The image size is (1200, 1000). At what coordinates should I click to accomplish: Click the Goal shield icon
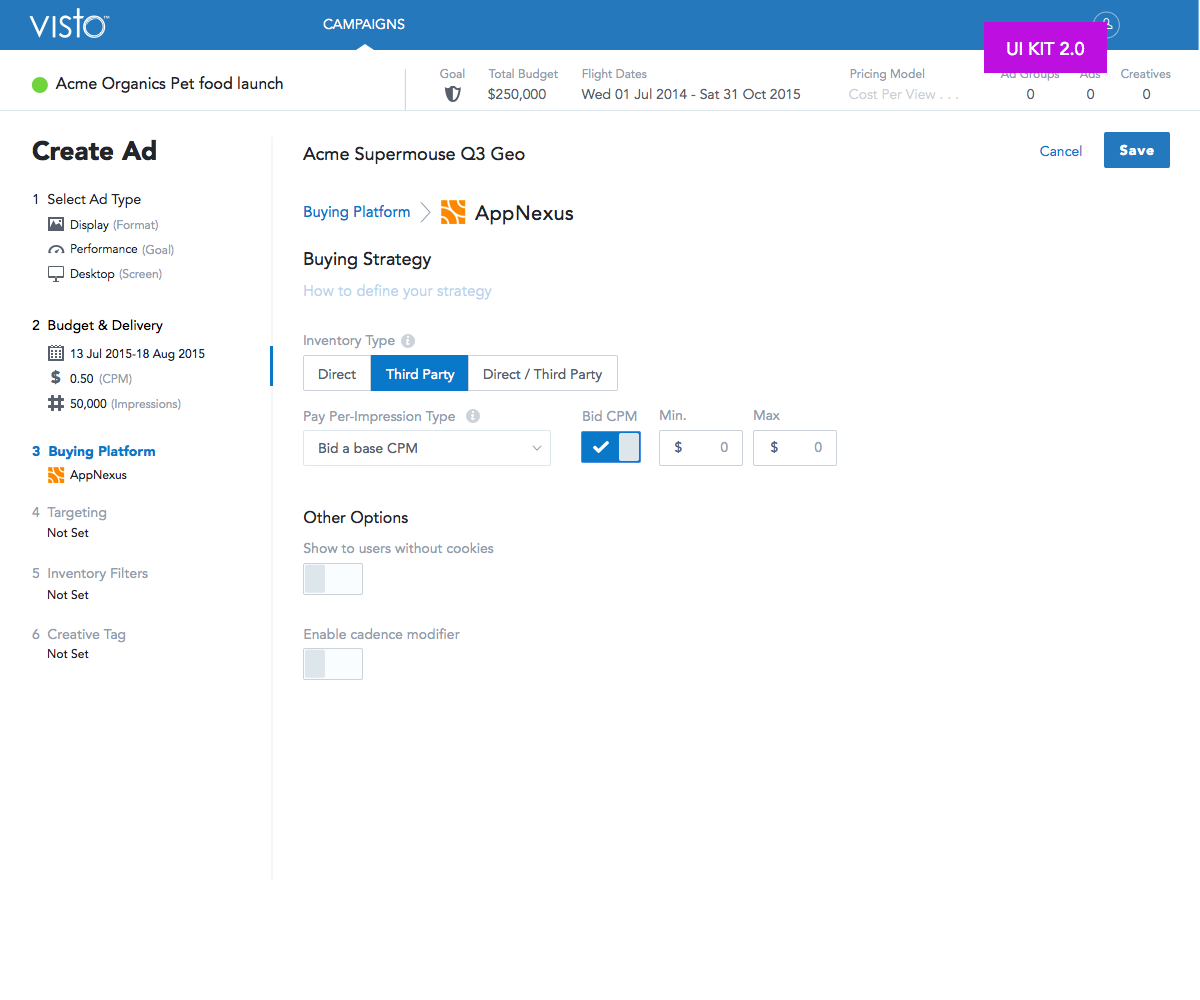452,94
